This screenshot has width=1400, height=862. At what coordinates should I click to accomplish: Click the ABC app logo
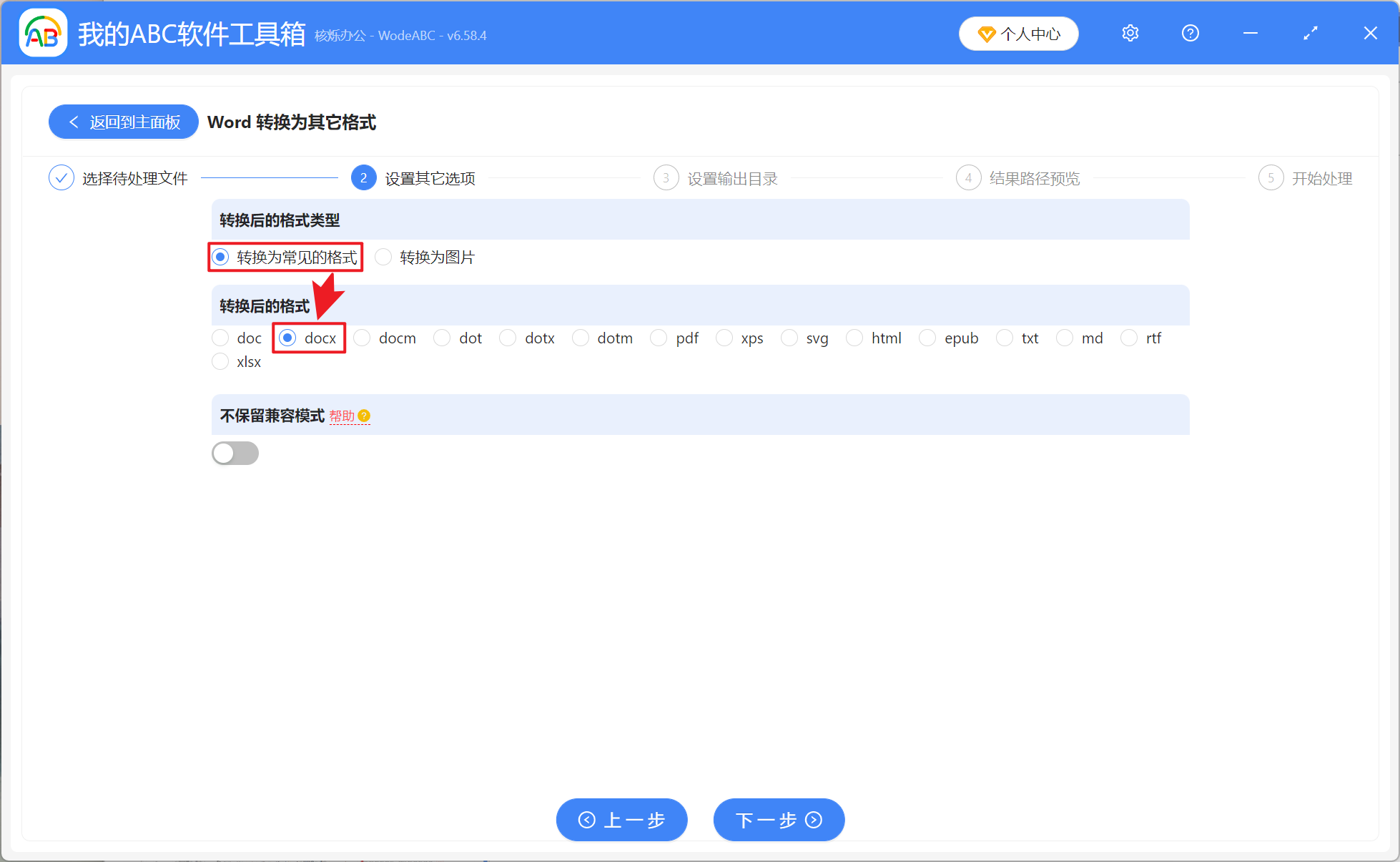pyautogui.click(x=43, y=32)
